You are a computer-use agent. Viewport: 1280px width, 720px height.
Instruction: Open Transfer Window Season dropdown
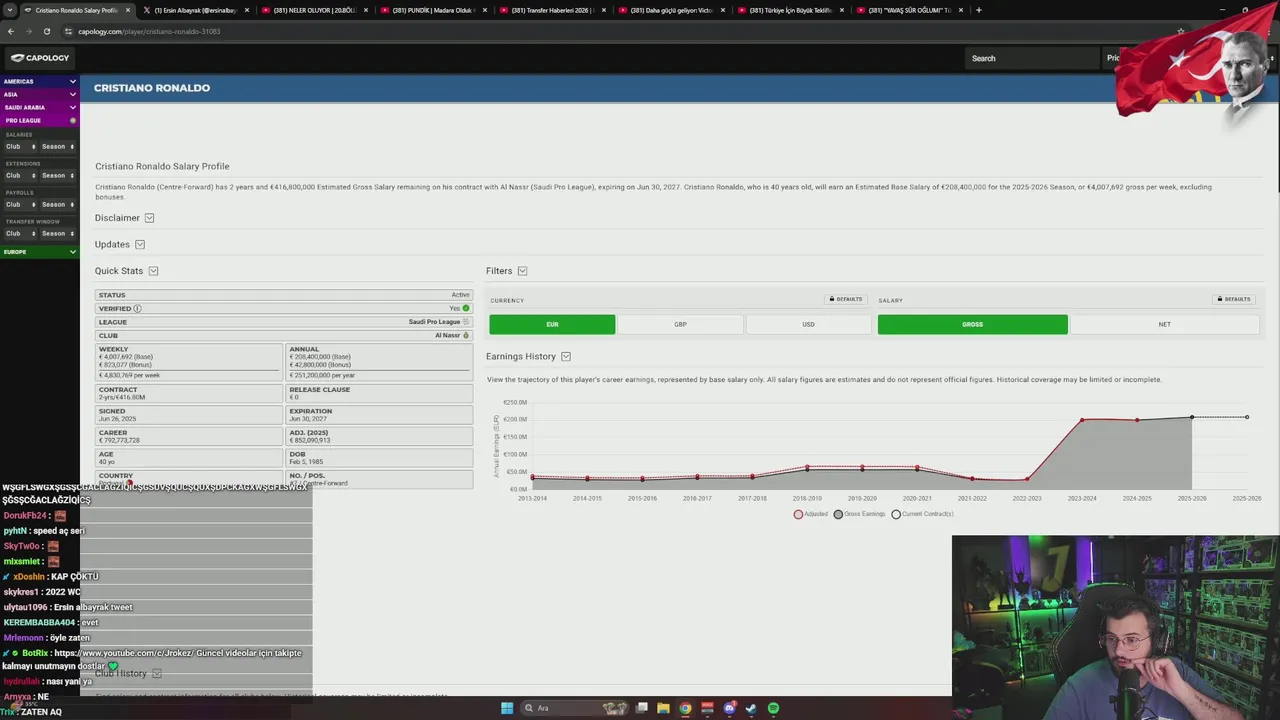click(x=57, y=234)
